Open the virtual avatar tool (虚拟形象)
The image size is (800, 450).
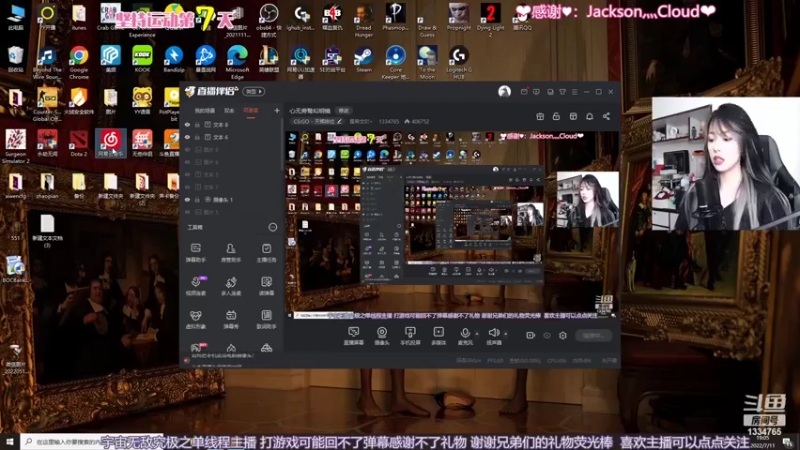(x=195, y=319)
